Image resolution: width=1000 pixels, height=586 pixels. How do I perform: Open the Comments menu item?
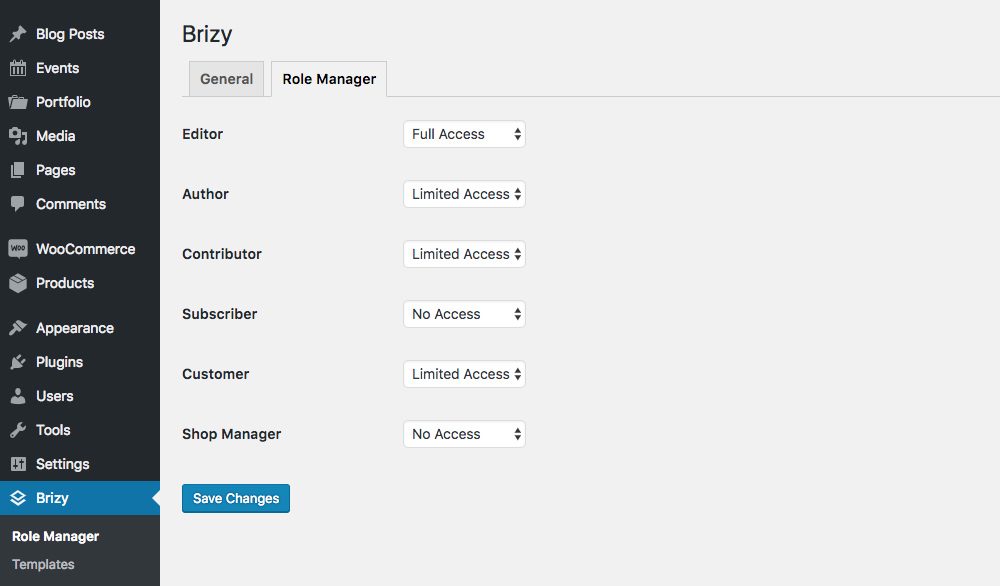click(x=80, y=204)
